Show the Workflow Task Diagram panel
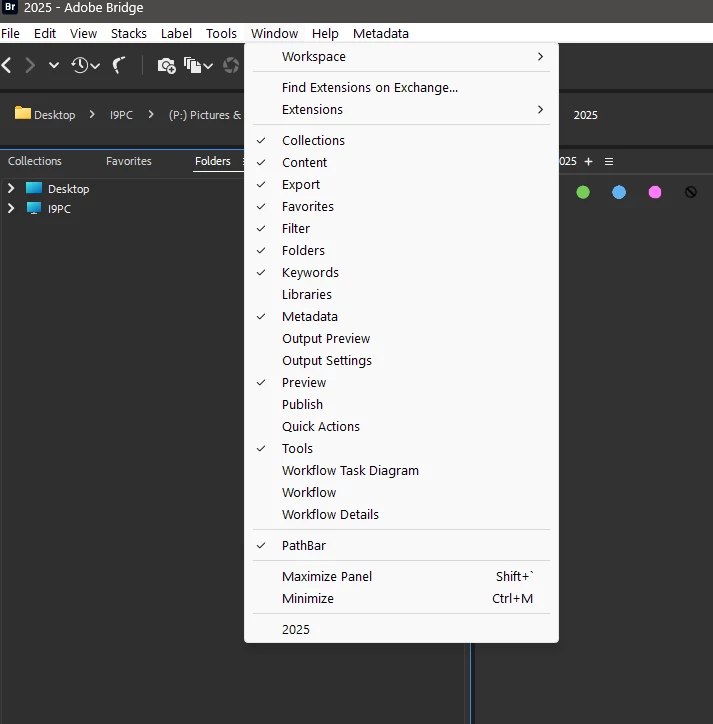Image resolution: width=713 pixels, height=724 pixels. pos(401,471)
